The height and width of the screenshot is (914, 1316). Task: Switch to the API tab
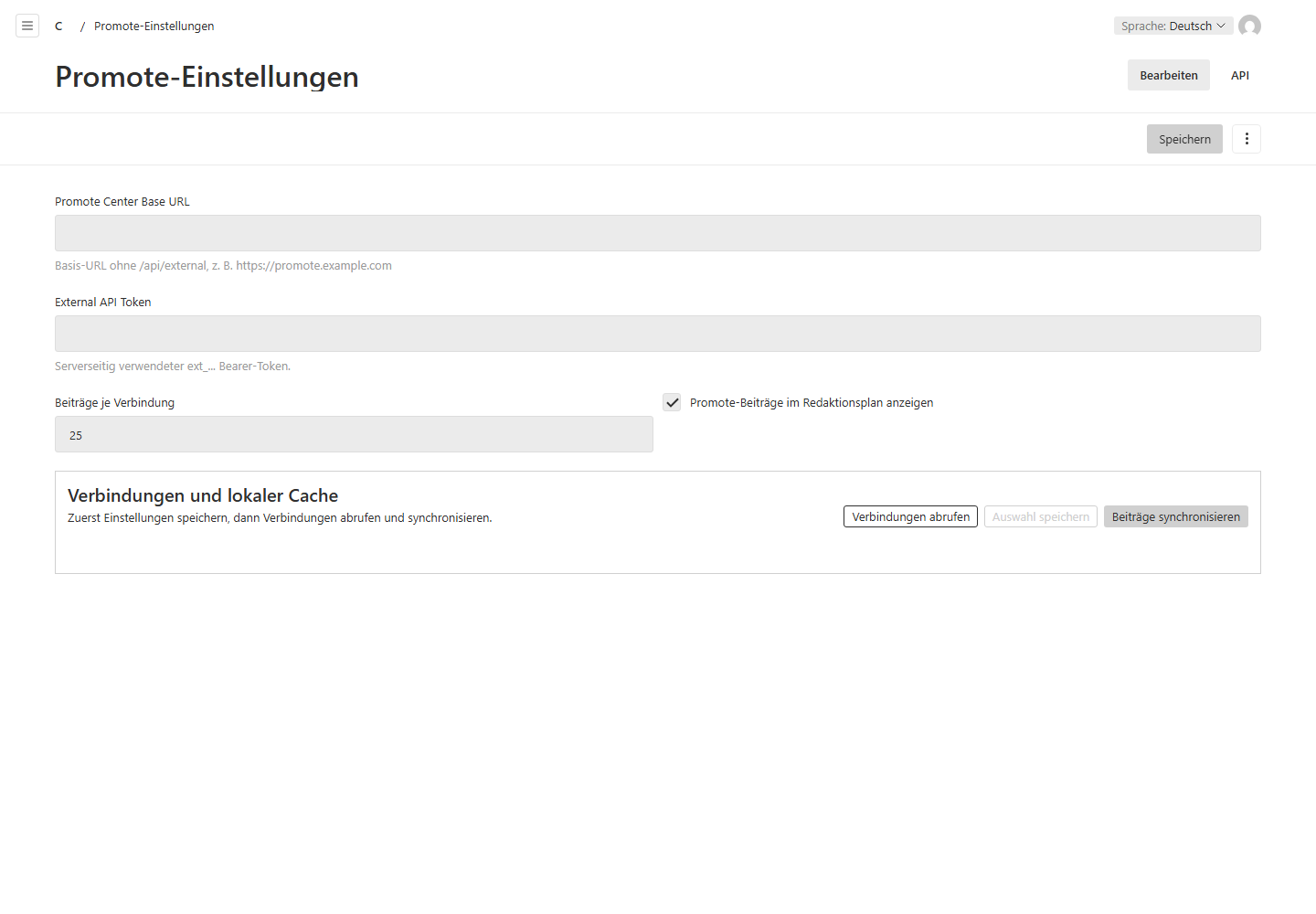click(x=1240, y=75)
